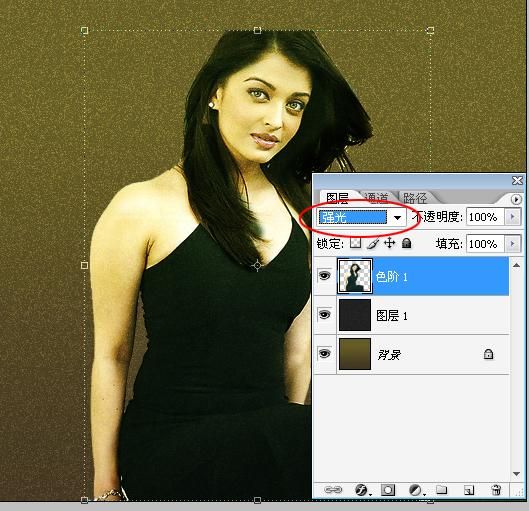Create new adjustment layer icon
Viewport: 529px width, 511px height.
(415, 490)
